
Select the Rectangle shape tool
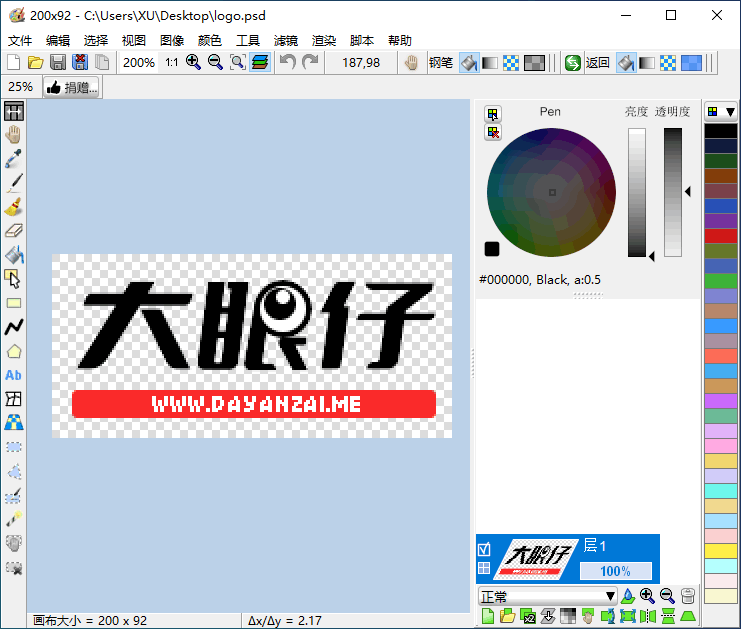point(14,303)
